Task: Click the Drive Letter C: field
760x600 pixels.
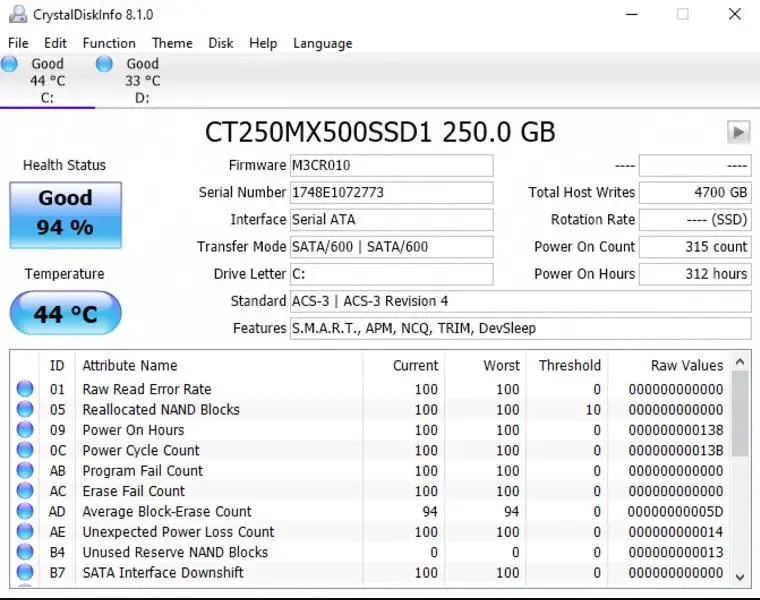Action: (392, 274)
